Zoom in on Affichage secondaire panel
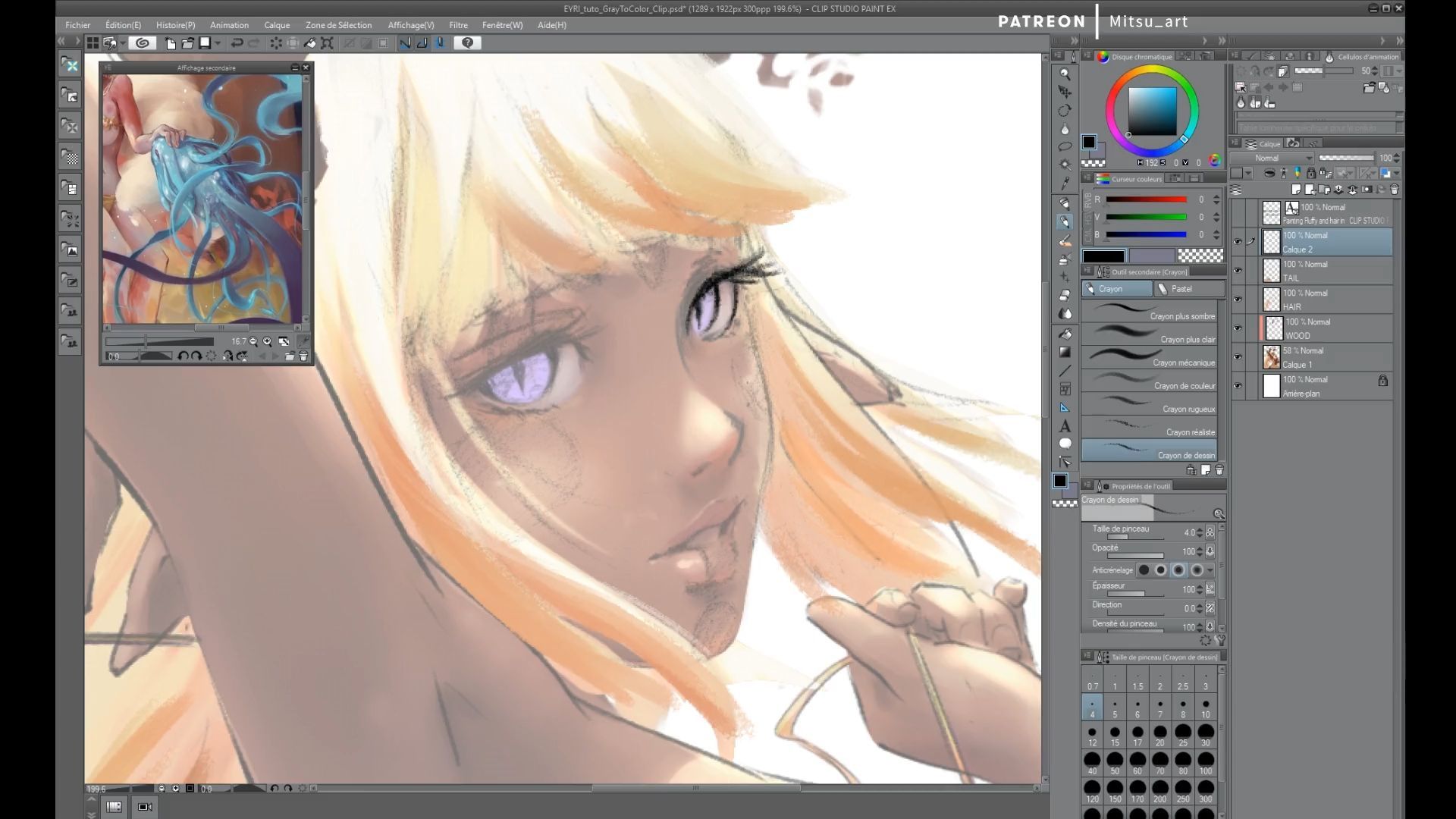Viewport: 1456px width, 819px height. point(267,342)
